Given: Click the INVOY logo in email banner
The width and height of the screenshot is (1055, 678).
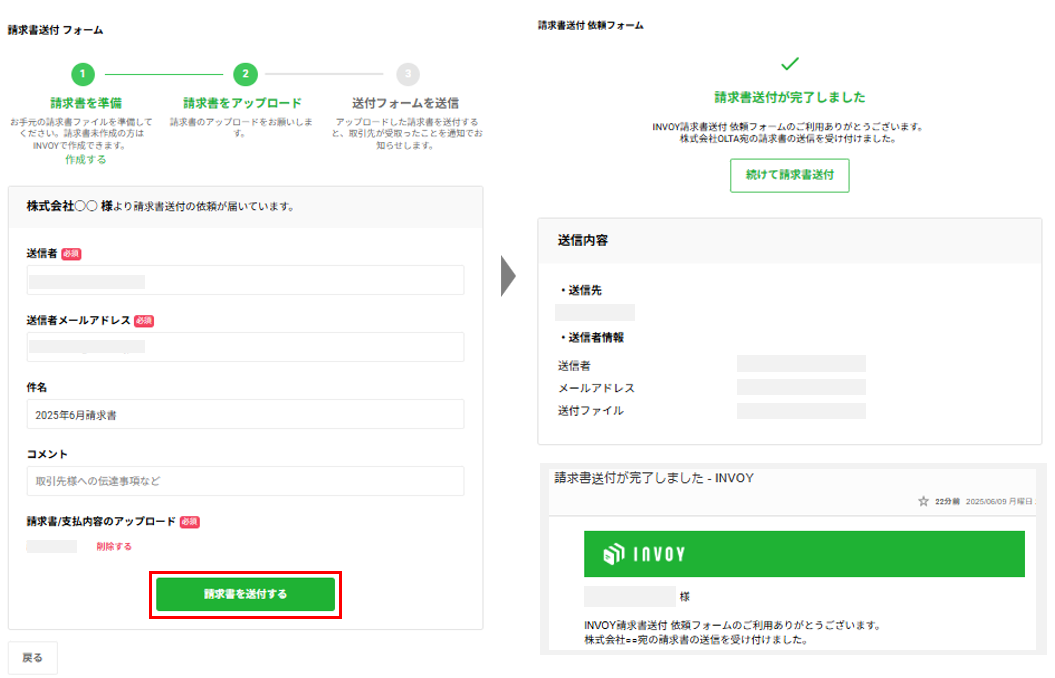Looking at the screenshot, I should point(644,554).
